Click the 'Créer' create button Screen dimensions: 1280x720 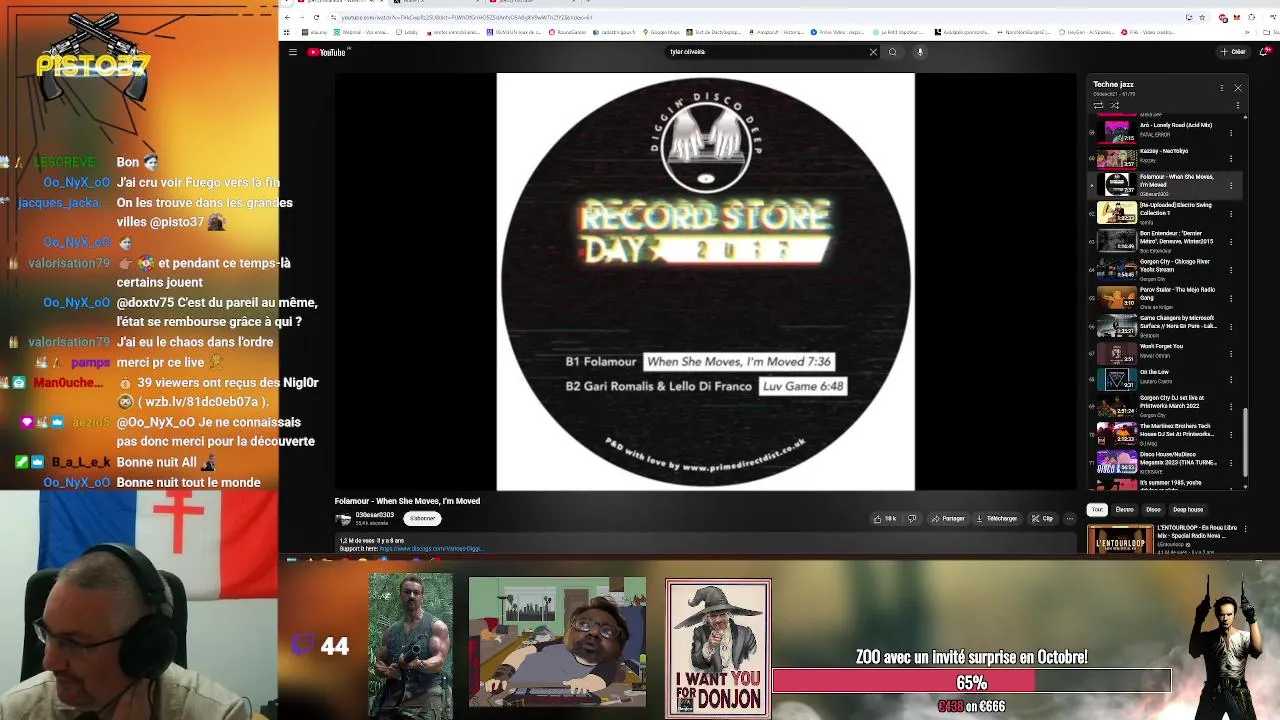(1233, 52)
